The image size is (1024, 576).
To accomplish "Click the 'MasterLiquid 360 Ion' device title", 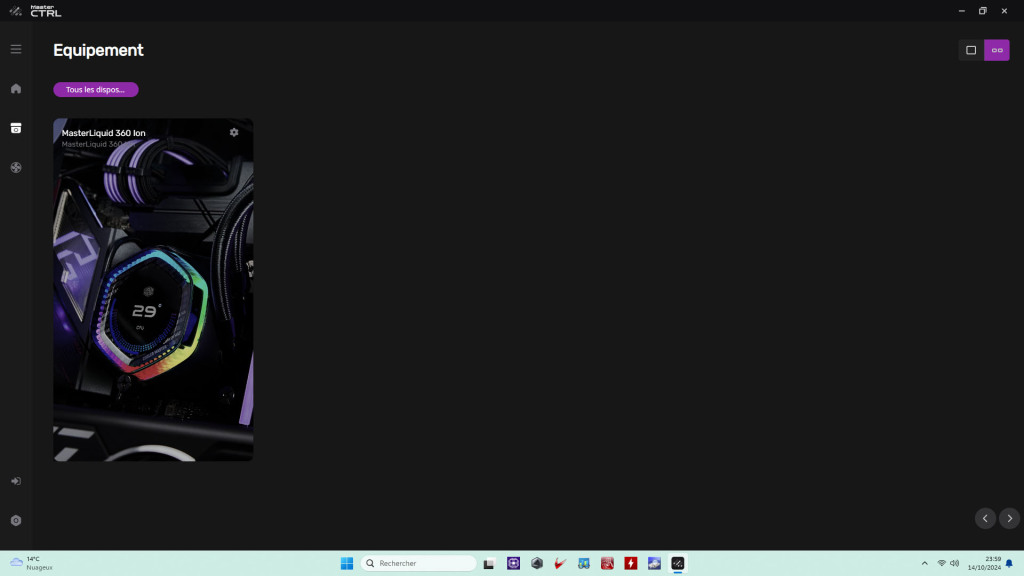I will pos(103,133).
